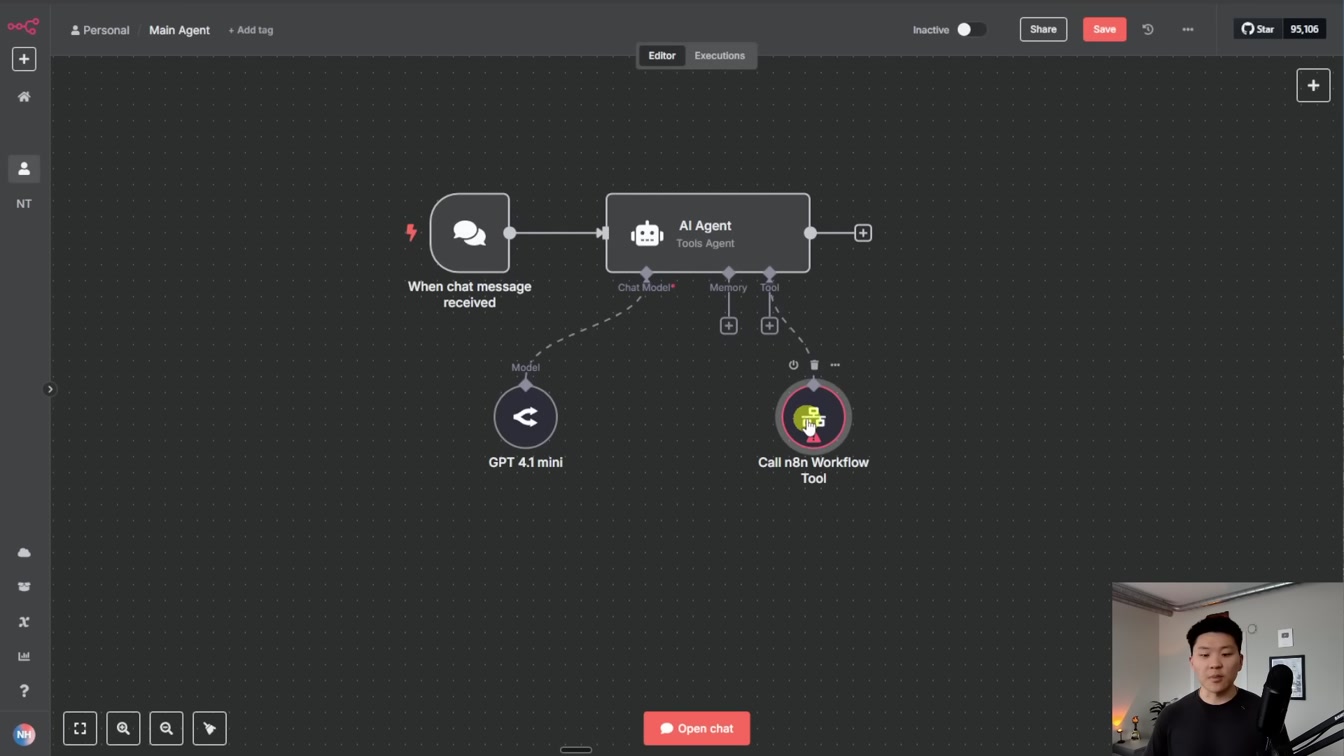The image size is (1344, 756).
Task: Click the 'GPT 4.1 mini' node label
Action: [x=525, y=462]
